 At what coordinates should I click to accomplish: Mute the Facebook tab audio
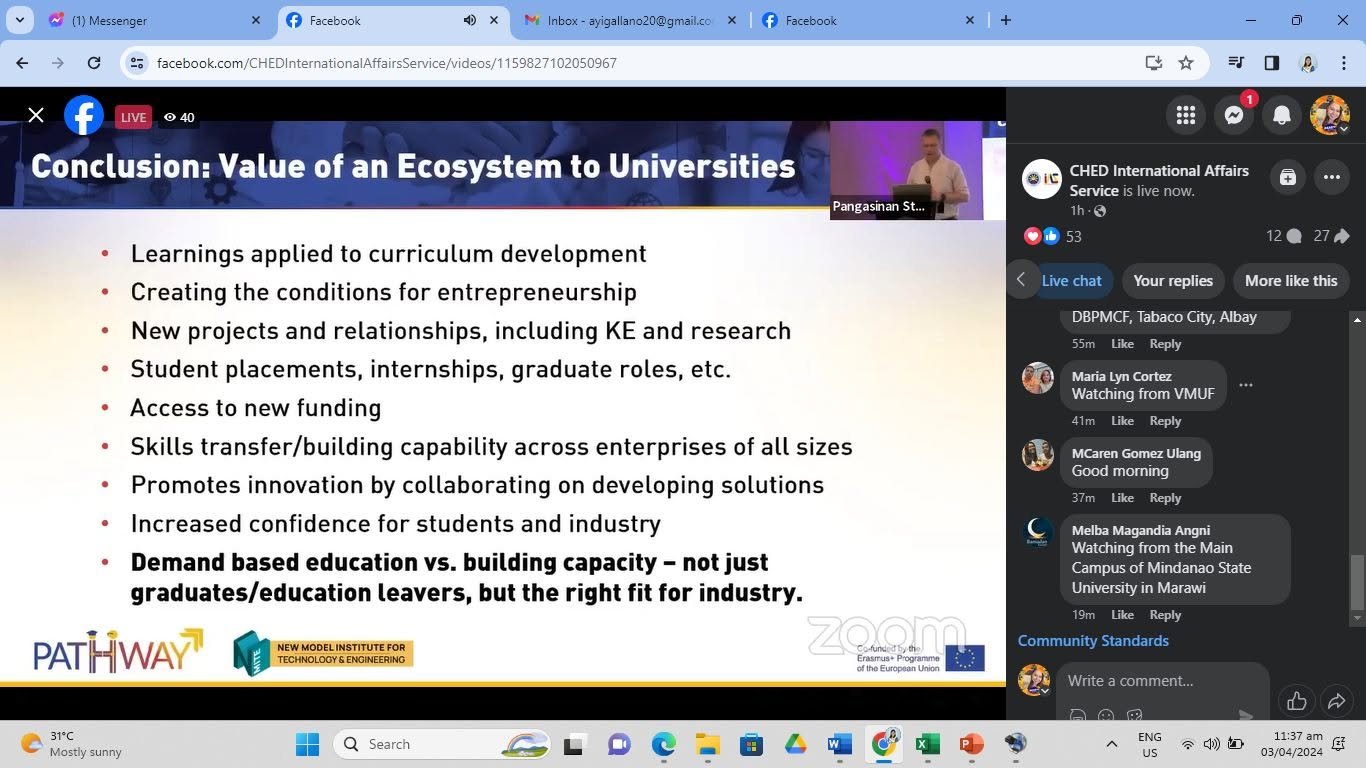coord(470,20)
